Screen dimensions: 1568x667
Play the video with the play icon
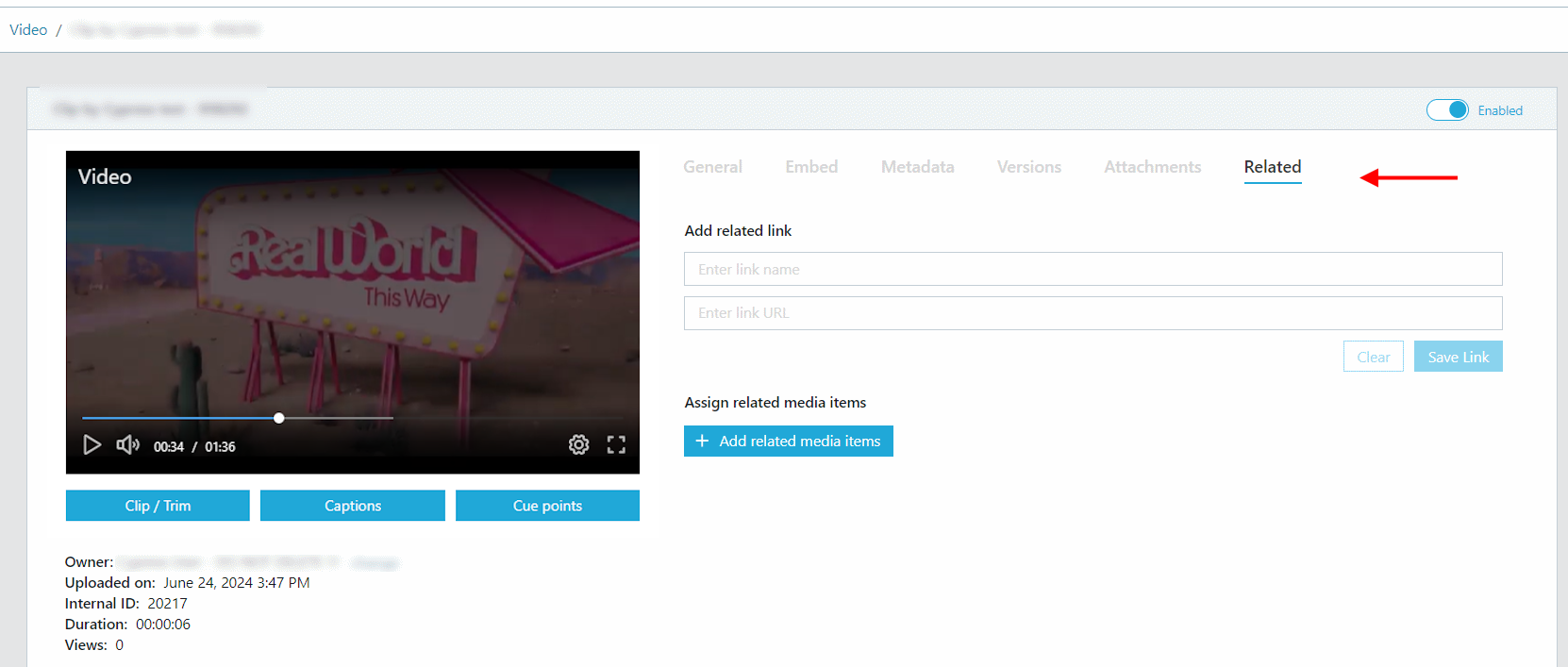tap(92, 445)
